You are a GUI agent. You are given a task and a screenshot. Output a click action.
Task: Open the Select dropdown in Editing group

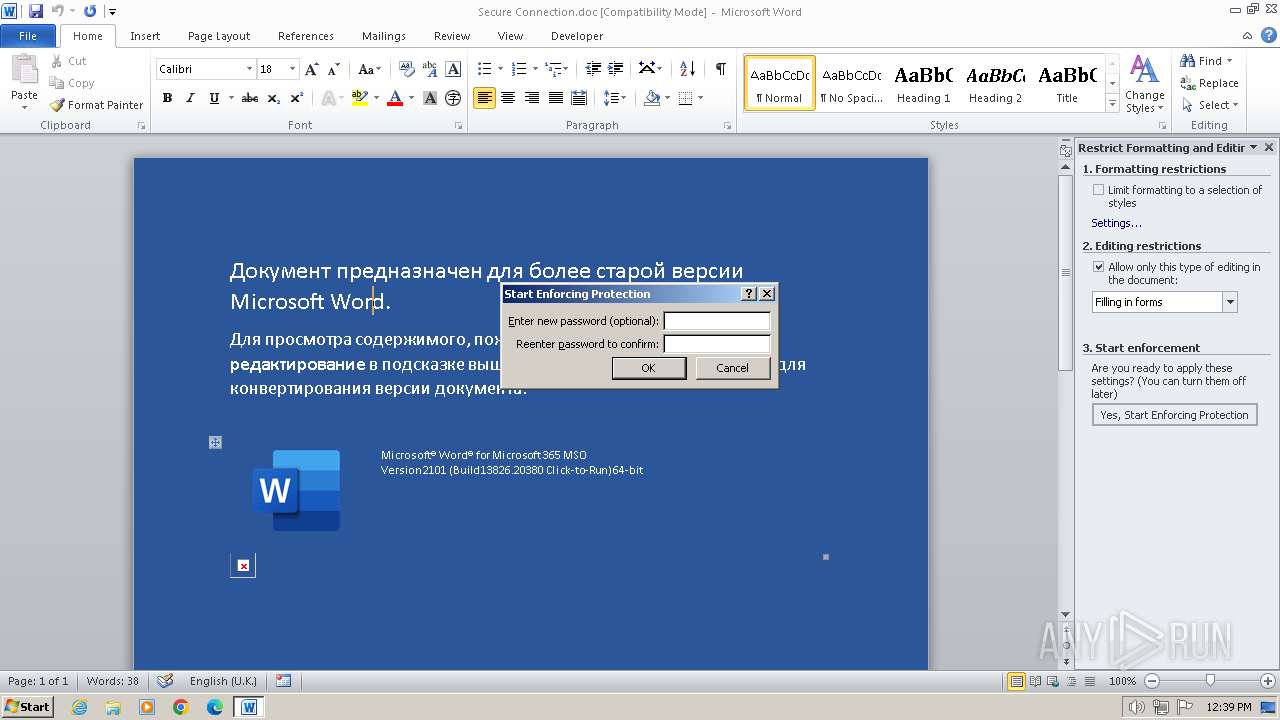1210,105
